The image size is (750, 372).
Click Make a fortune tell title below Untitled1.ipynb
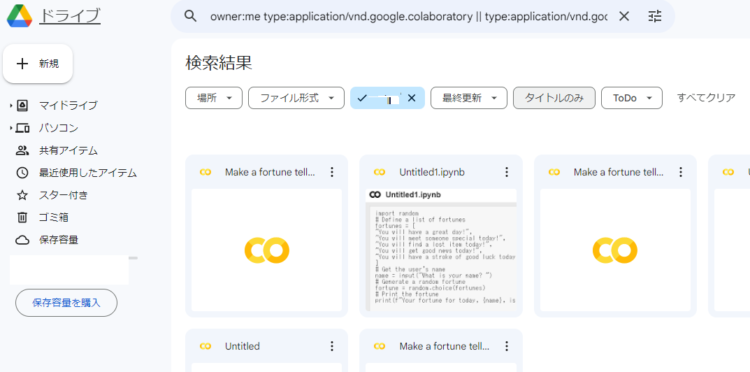(x=444, y=346)
